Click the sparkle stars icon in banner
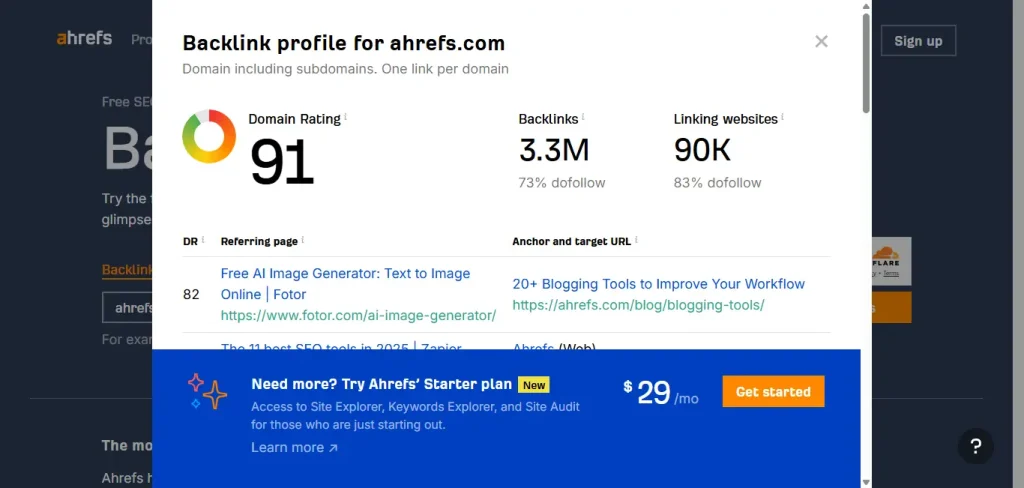 pyautogui.click(x=207, y=391)
